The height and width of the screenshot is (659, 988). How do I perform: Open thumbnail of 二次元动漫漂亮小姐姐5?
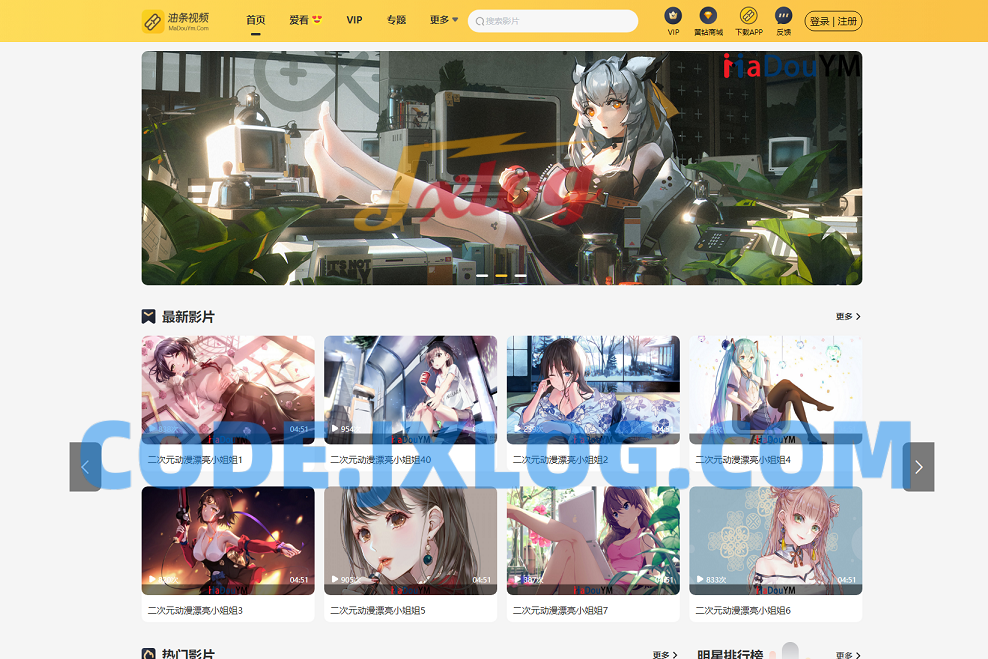(x=410, y=540)
